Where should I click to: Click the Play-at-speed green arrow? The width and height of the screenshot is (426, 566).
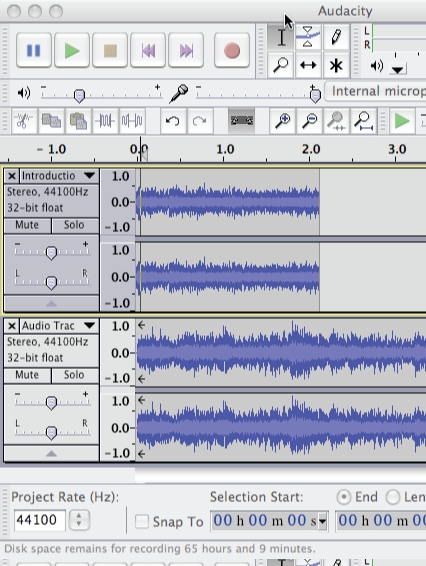(x=402, y=121)
